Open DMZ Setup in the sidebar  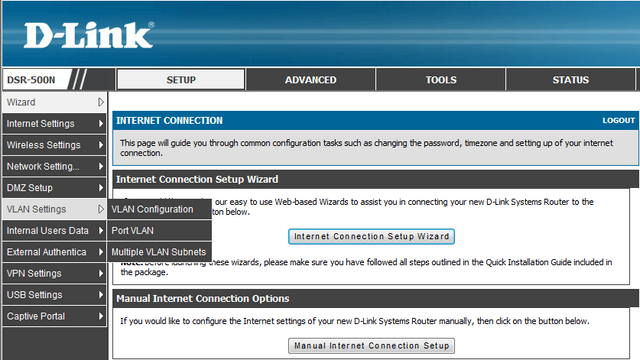[54, 188]
